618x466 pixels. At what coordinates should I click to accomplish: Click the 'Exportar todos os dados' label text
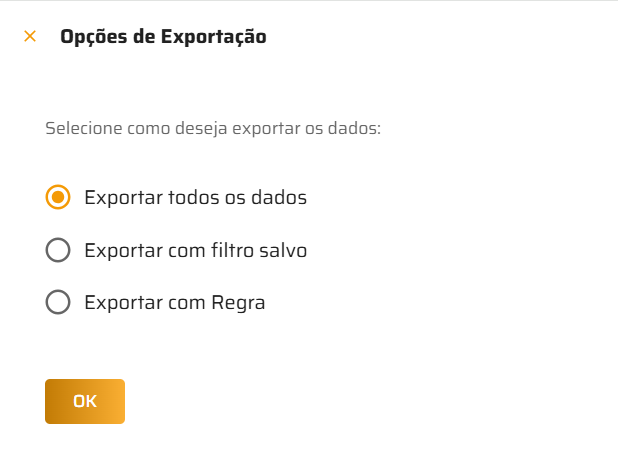pos(195,197)
